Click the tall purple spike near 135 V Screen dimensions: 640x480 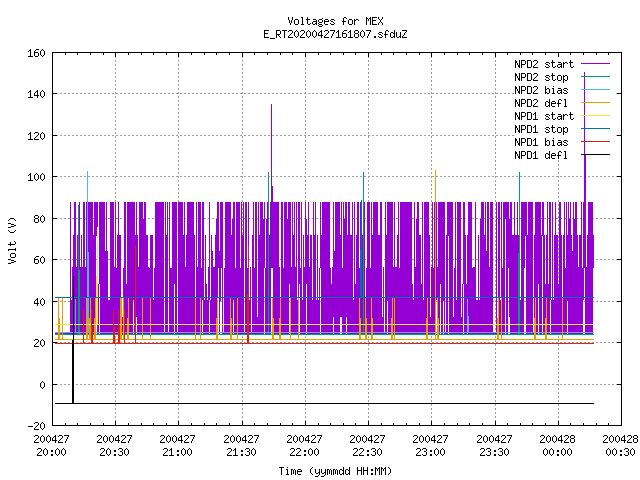pyautogui.click(x=271, y=151)
